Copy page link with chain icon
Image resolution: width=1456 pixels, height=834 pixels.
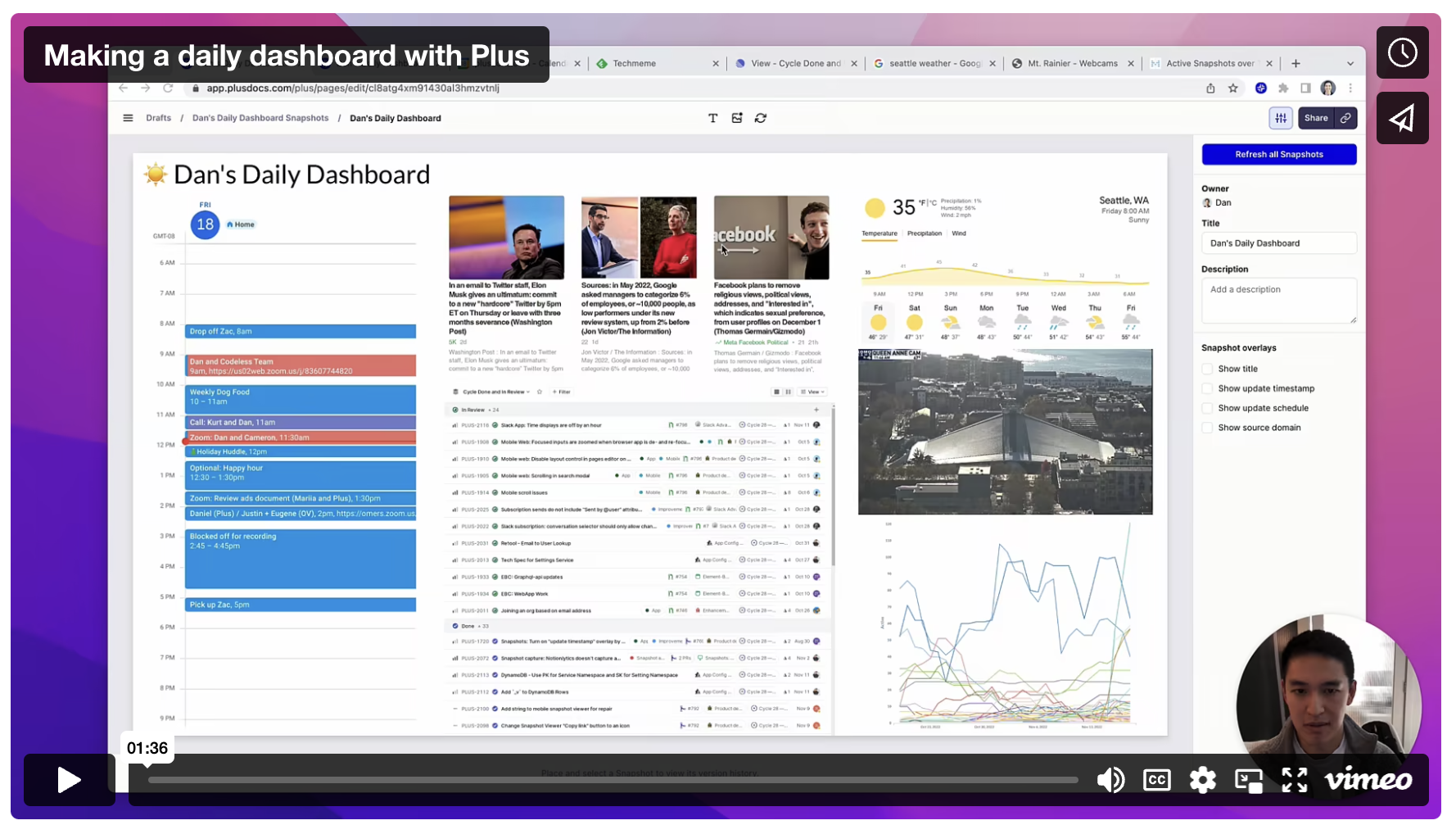[1345, 118]
